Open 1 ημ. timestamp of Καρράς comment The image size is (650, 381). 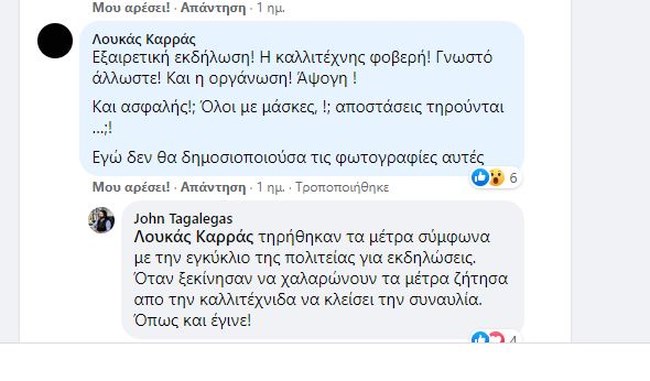[271, 187]
